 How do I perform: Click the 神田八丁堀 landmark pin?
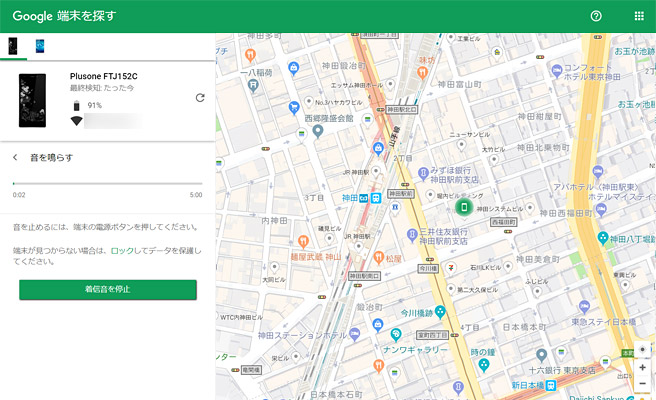pos(603,238)
